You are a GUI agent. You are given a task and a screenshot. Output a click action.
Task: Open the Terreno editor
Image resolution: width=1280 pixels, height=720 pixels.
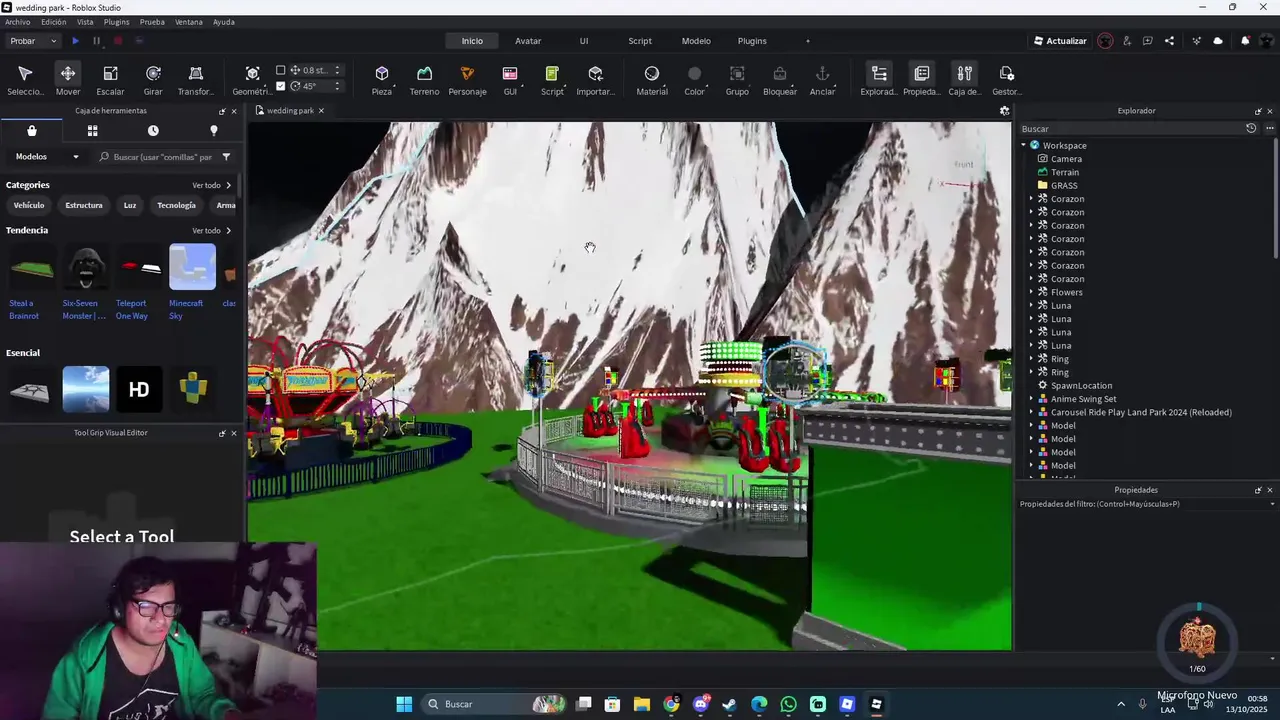click(424, 80)
